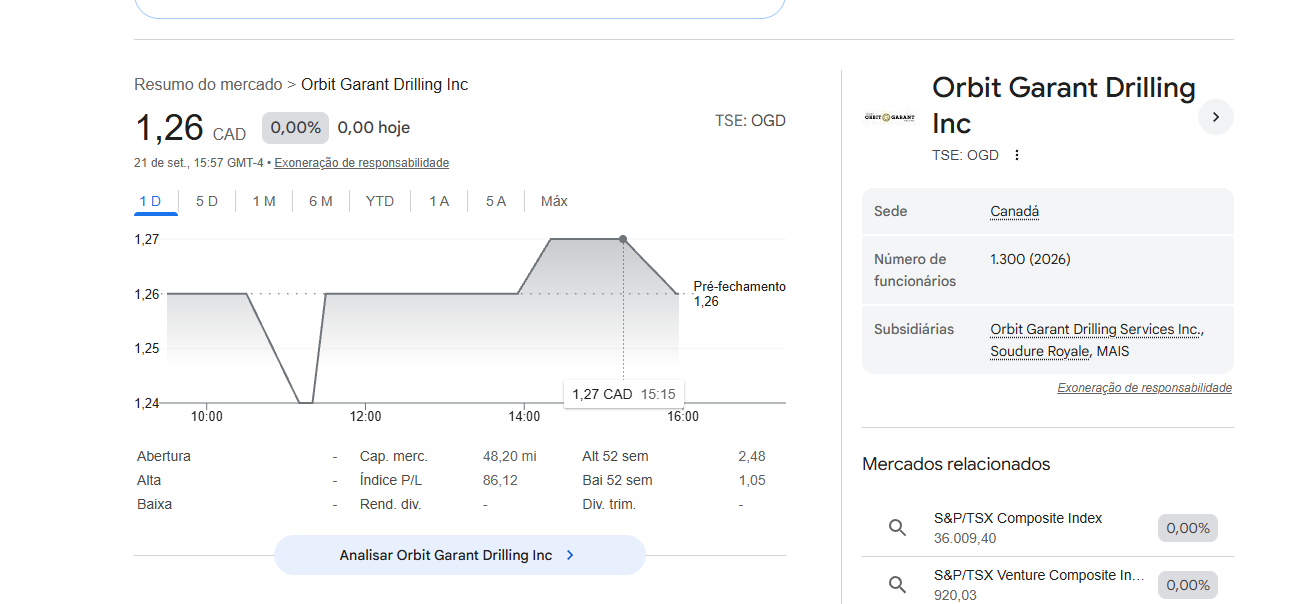Select the 5 A range tab
This screenshot has height=604, width=1316.
click(496, 201)
